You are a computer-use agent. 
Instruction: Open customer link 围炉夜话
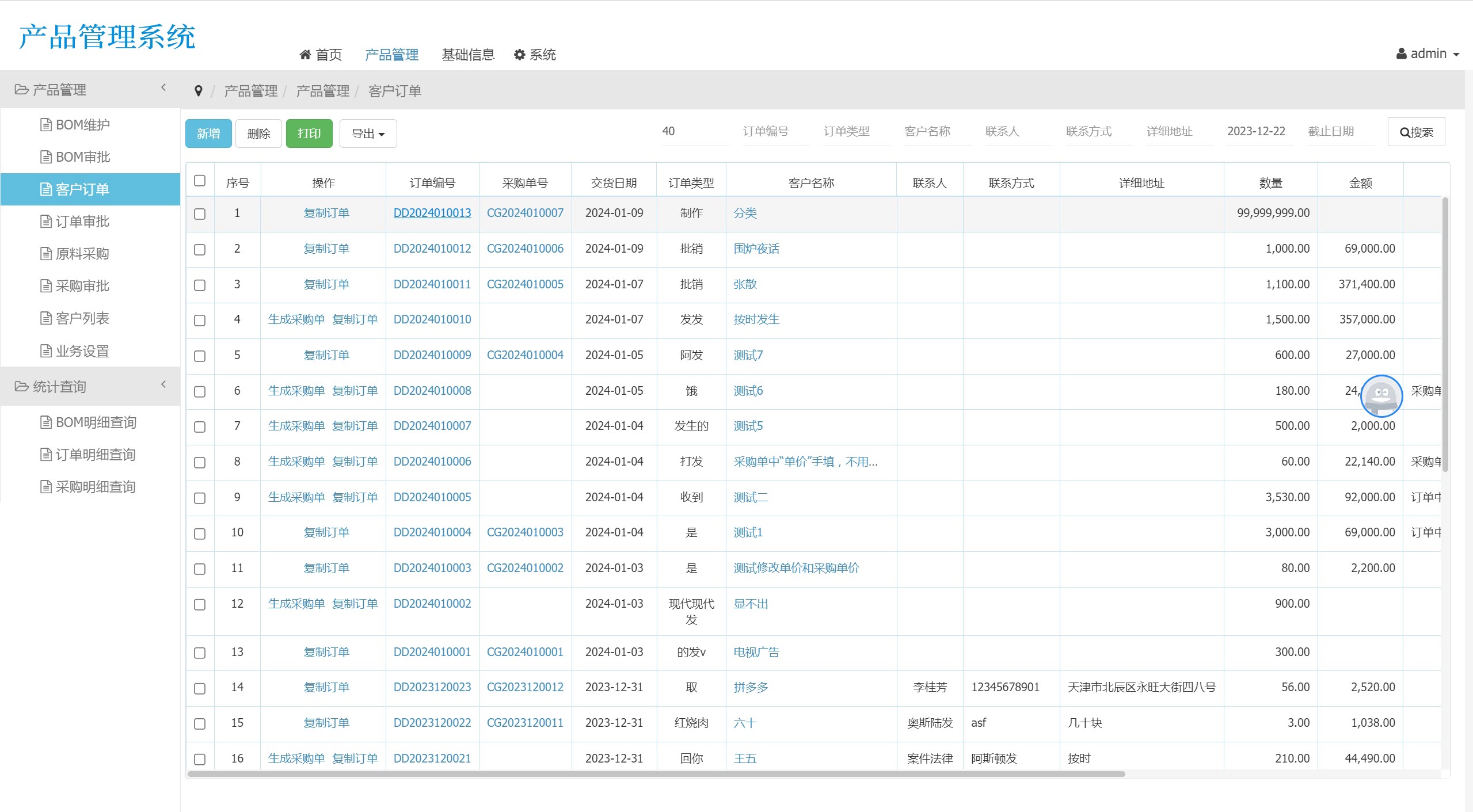(756, 249)
